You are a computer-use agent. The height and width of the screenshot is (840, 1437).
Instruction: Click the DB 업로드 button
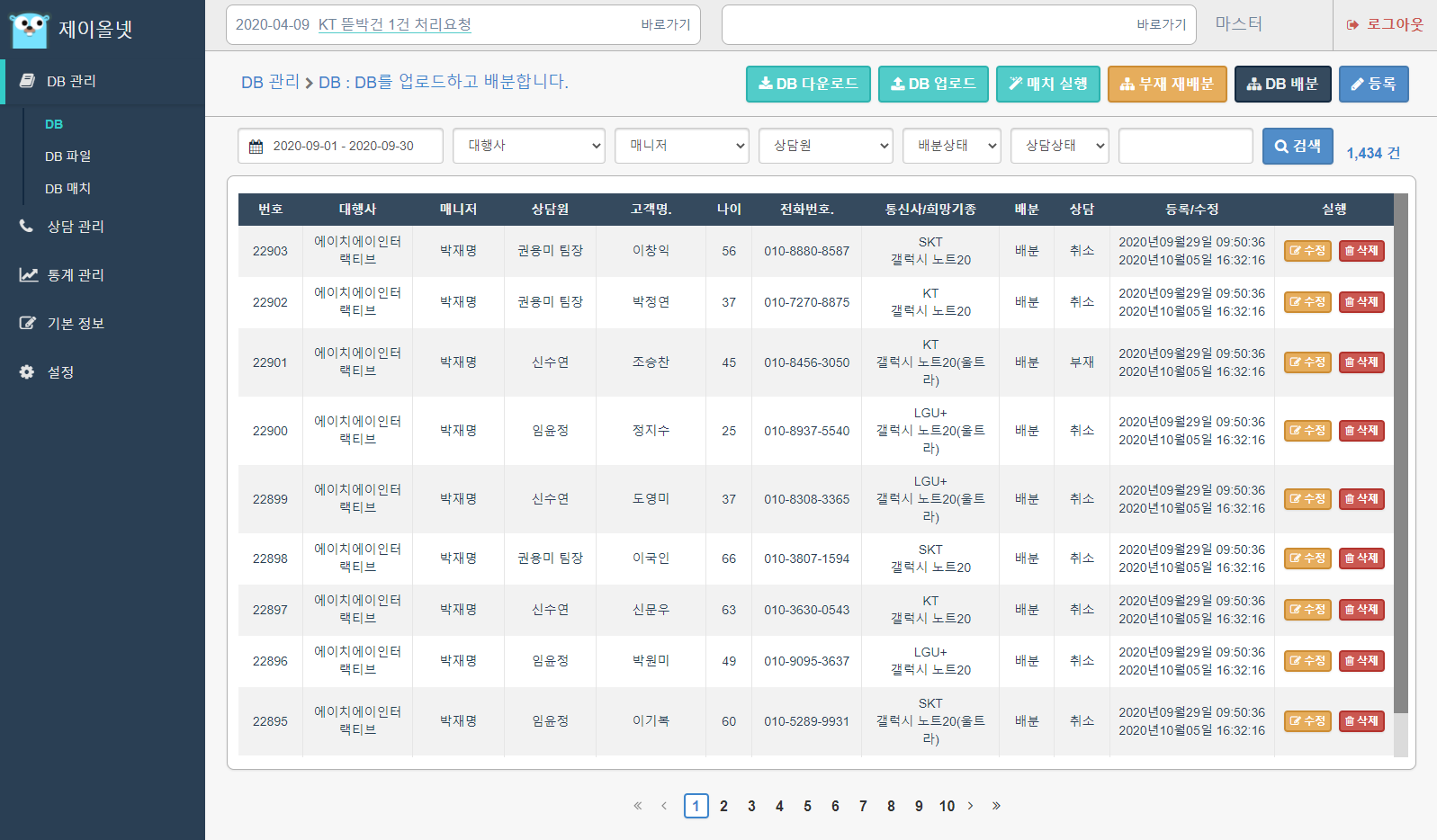tap(933, 84)
